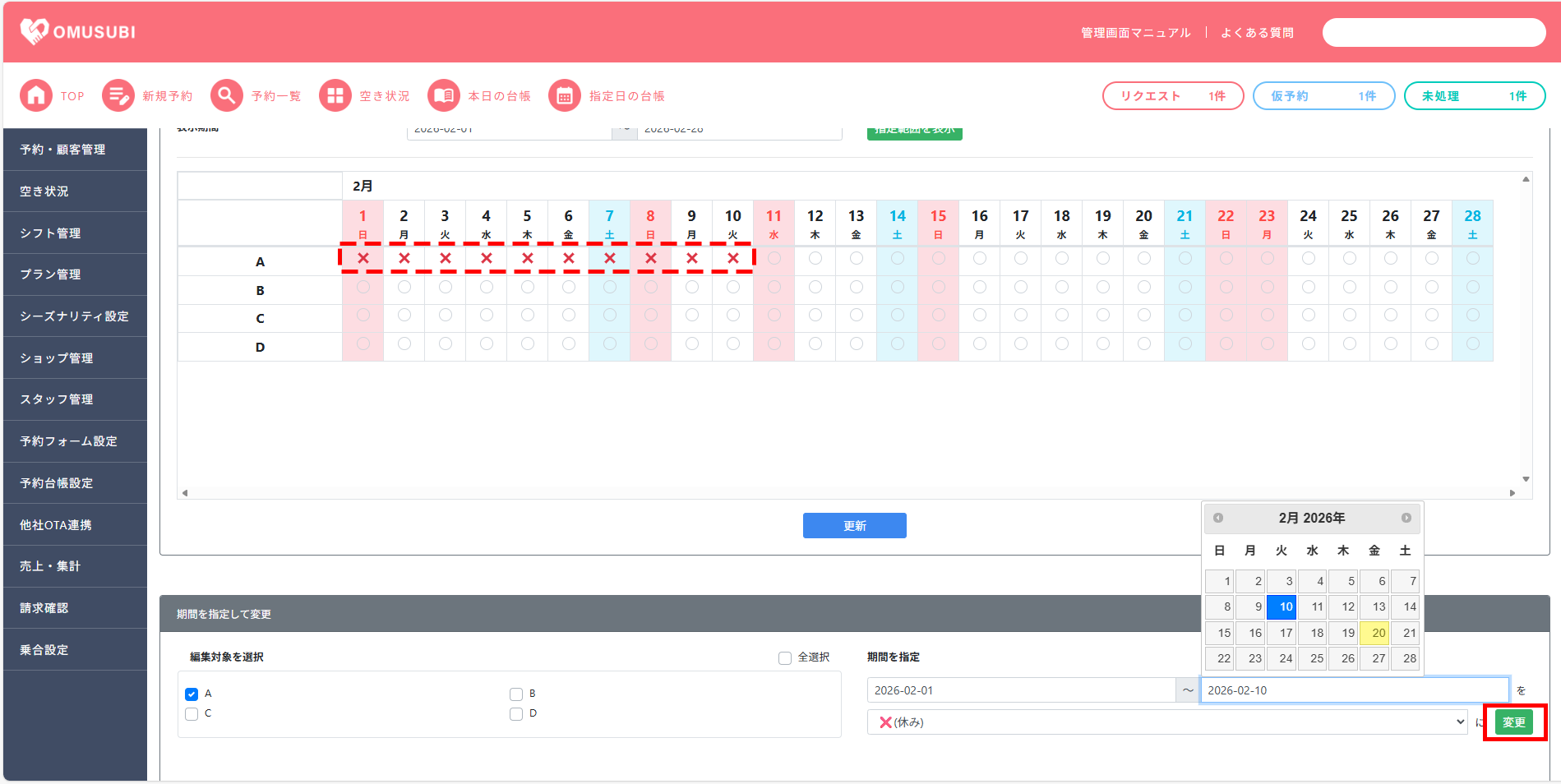The height and width of the screenshot is (784, 1561).
Task: Click the 予約一覧 magnifier icon
Action: coord(226,96)
